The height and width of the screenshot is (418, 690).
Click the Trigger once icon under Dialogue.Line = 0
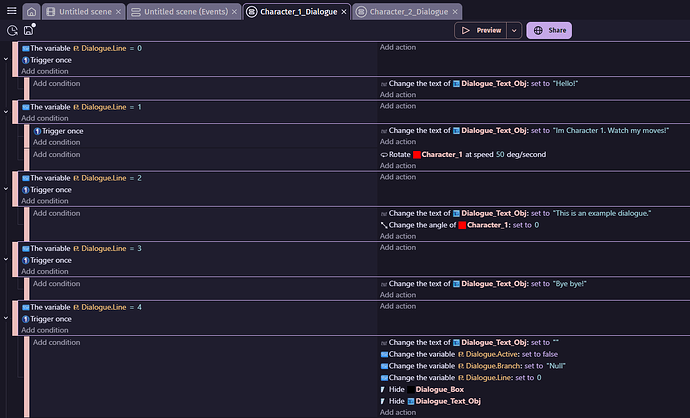click(x=37, y=60)
